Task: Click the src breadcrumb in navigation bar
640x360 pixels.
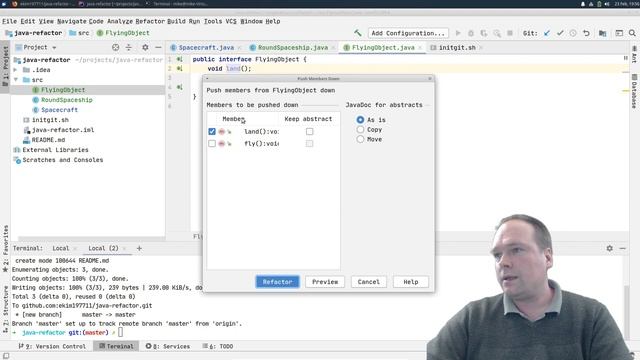Action: (x=80, y=33)
